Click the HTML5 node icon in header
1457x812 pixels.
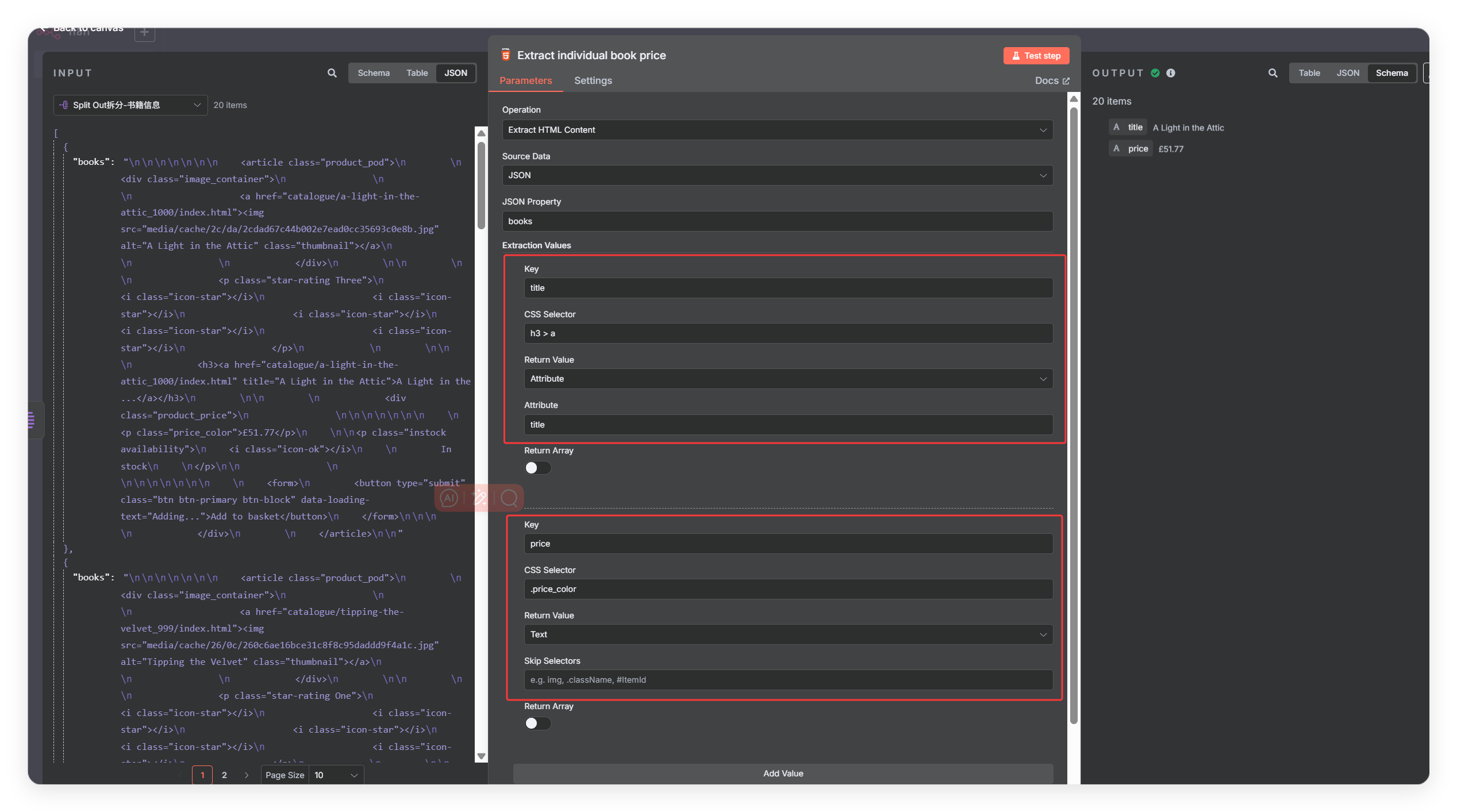[506, 55]
